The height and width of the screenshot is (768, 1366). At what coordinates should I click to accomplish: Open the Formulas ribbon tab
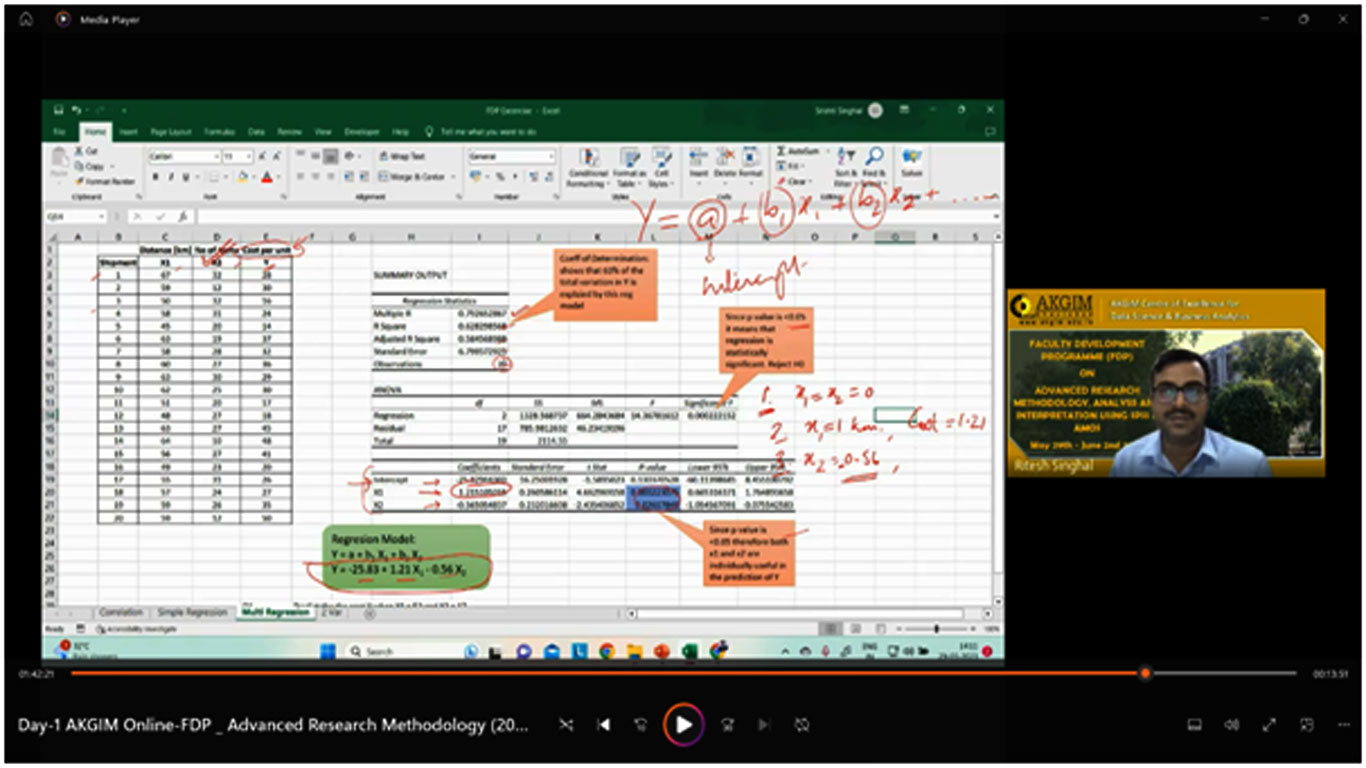point(219,132)
